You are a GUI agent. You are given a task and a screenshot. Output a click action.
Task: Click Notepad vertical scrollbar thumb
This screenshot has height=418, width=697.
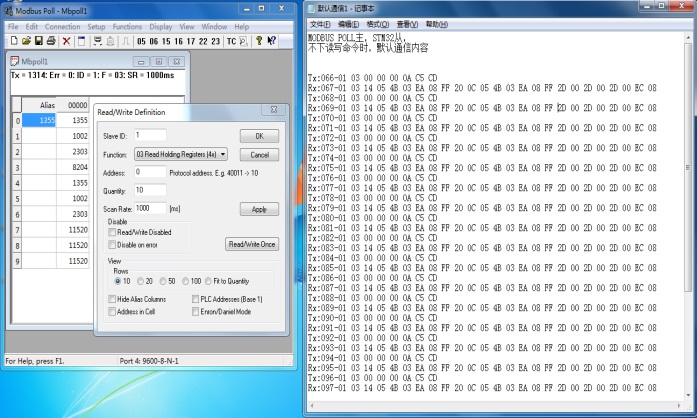pyautogui.click(x=689, y=167)
